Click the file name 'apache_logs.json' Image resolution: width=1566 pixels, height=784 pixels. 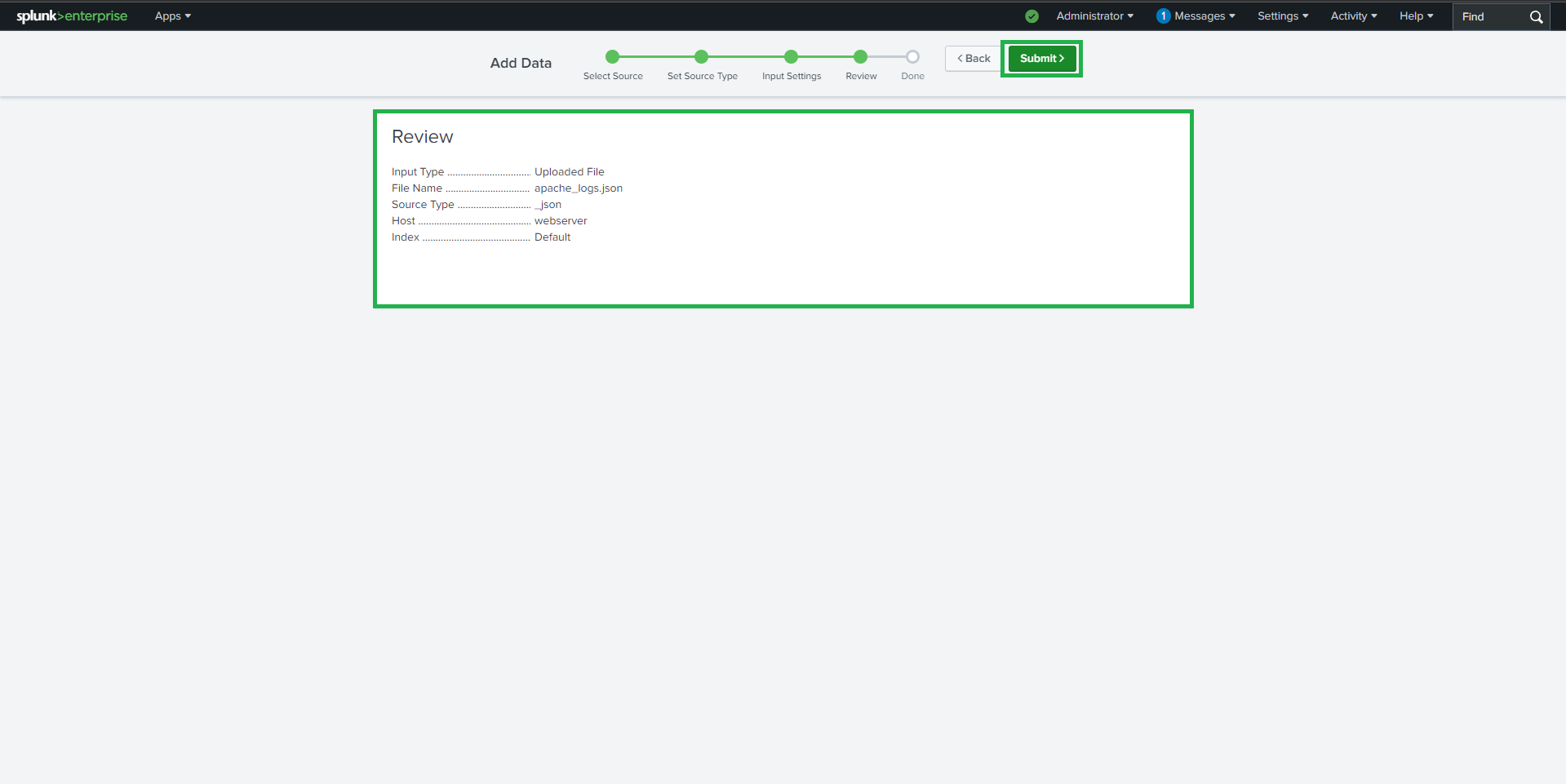(x=579, y=188)
